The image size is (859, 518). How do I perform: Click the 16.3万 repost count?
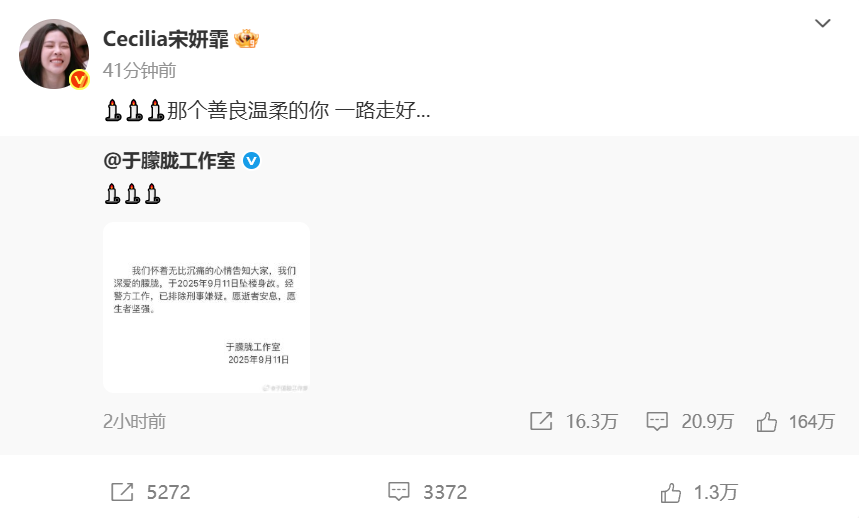[x=592, y=422]
